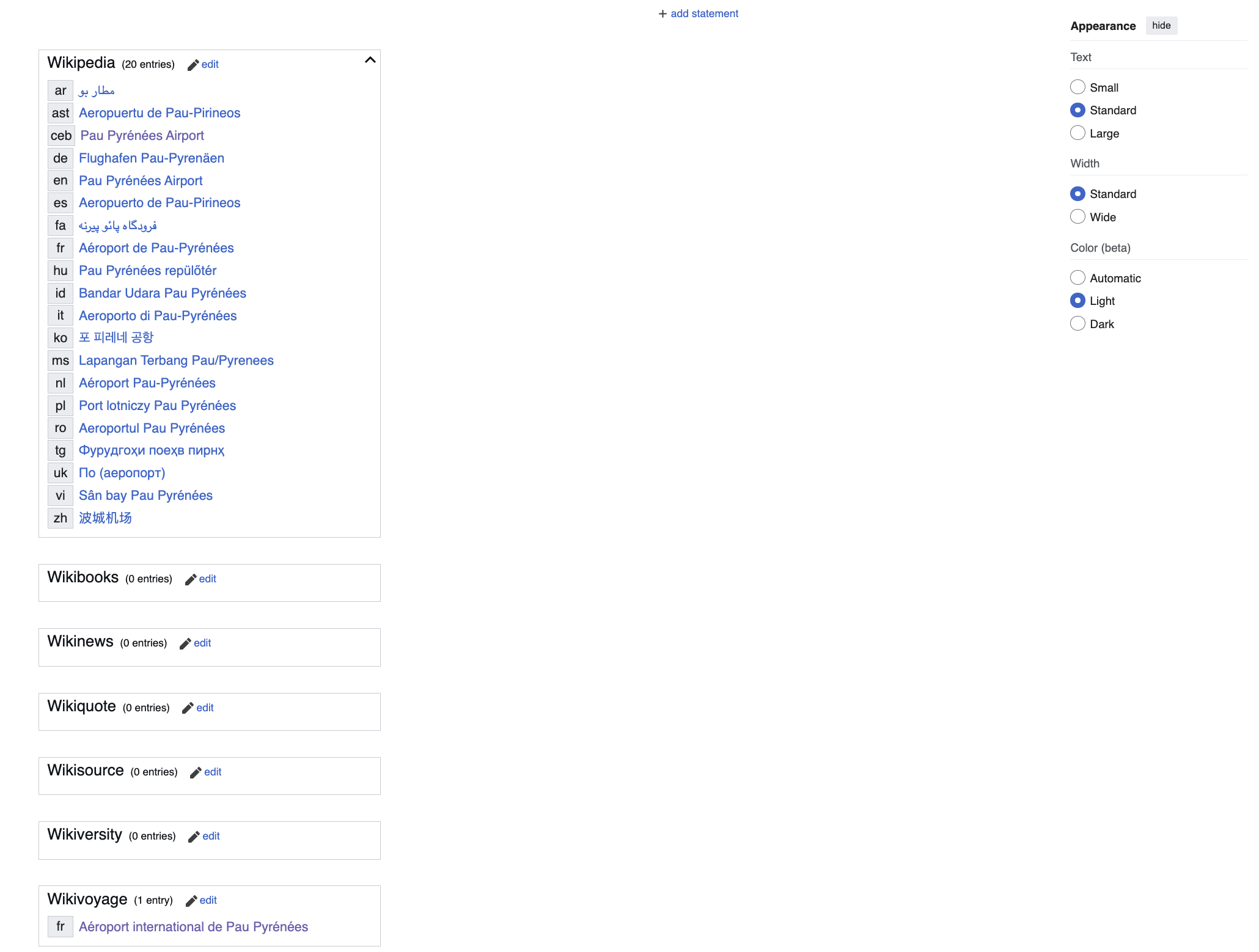Click the add statement link
1259x952 pixels.
[704, 13]
